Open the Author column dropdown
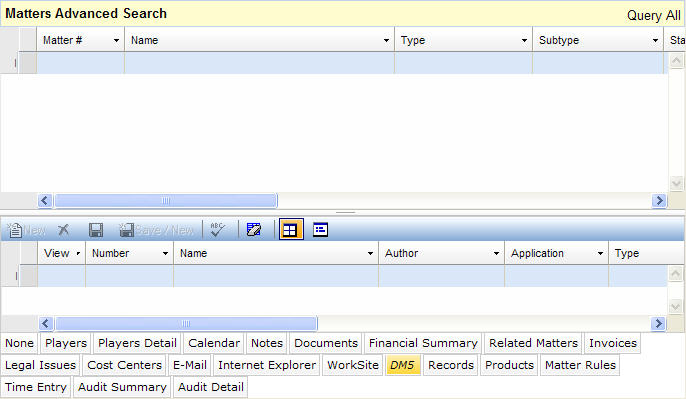This screenshot has height=399, width=686. [496, 253]
